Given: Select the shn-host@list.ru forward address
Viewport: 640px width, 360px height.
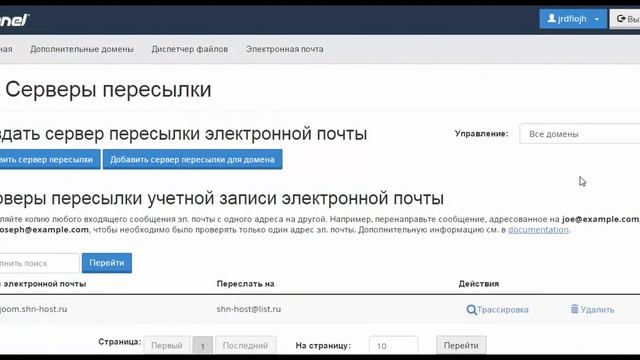Looking at the screenshot, I should (x=249, y=309).
